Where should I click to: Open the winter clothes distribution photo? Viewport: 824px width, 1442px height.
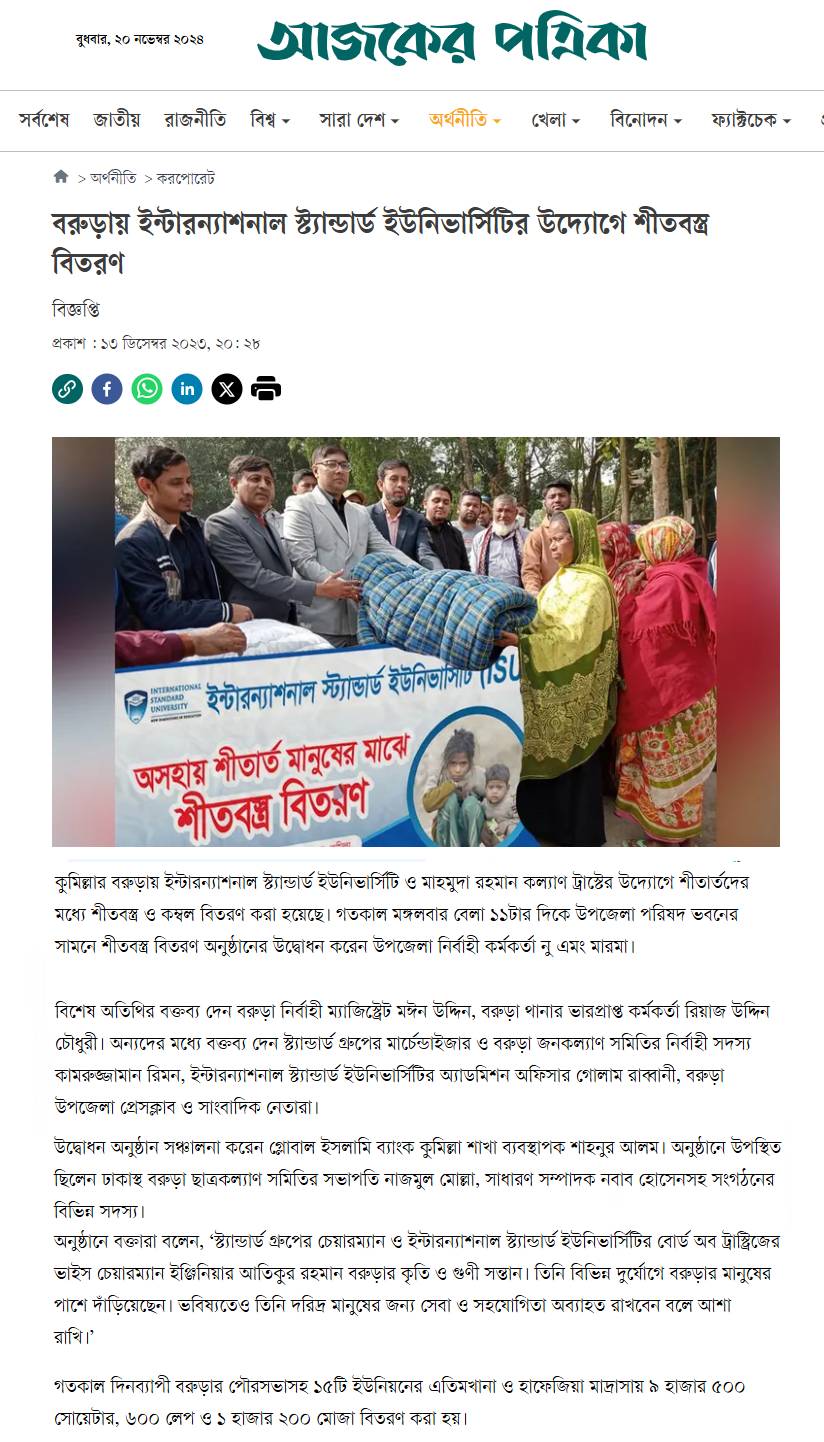[x=416, y=642]
